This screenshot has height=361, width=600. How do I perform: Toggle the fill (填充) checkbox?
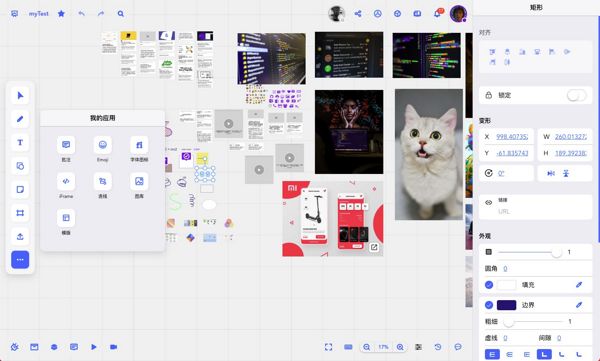pyautogui.click(x=489, y=285)
